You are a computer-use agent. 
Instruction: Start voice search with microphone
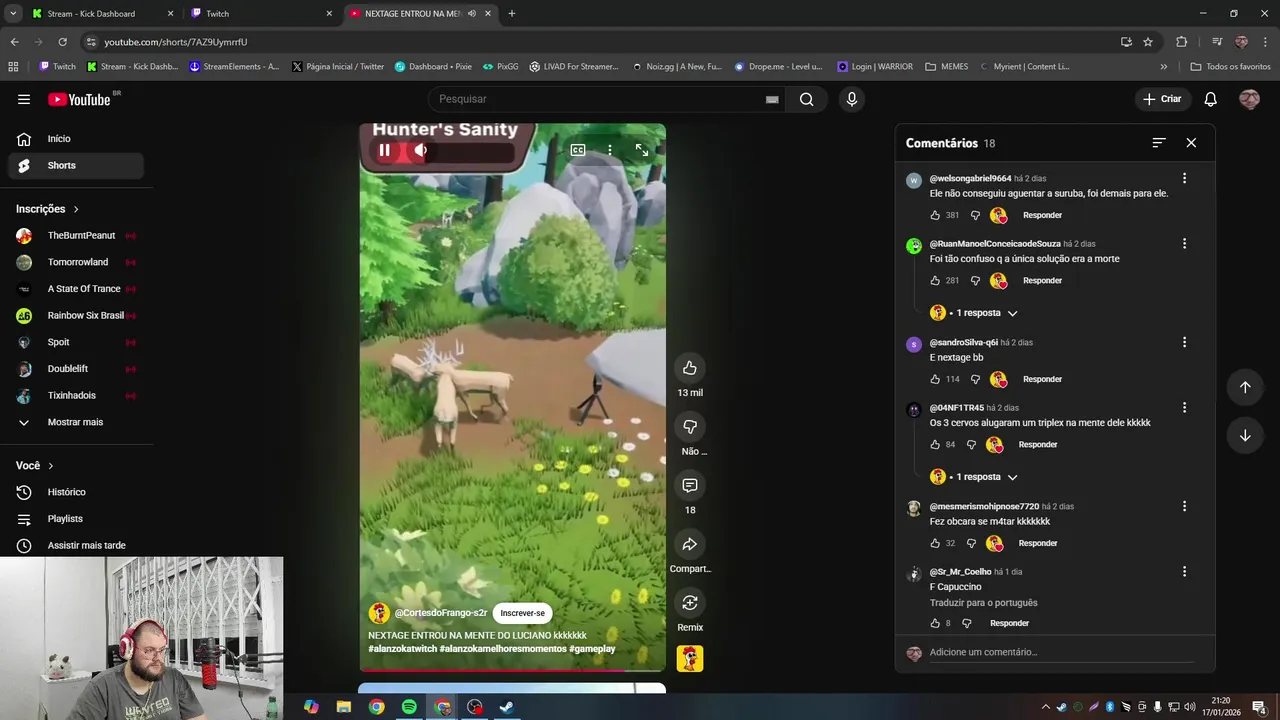pos(852,99)
